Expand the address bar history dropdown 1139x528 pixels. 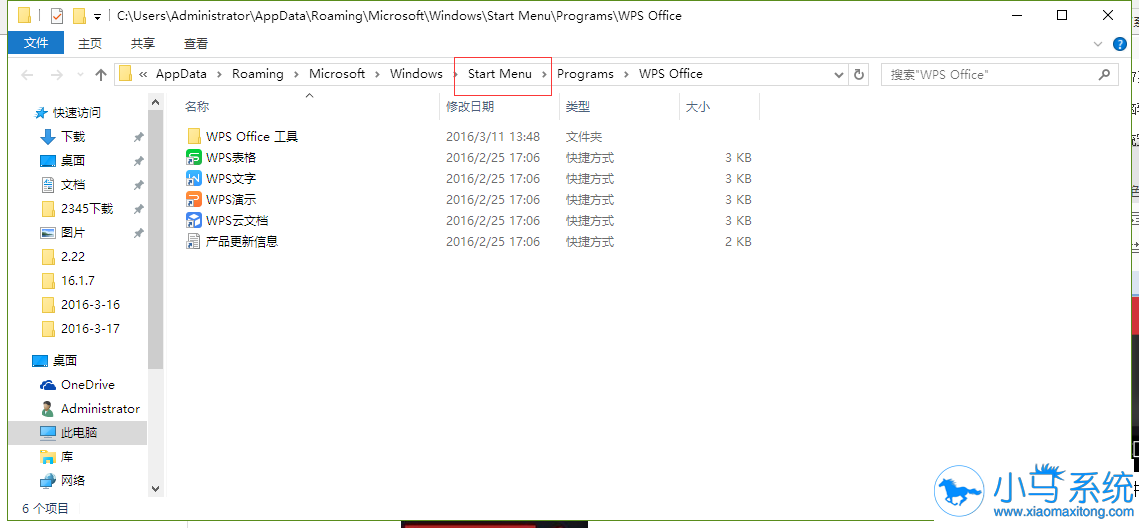(x=839, y=74)
